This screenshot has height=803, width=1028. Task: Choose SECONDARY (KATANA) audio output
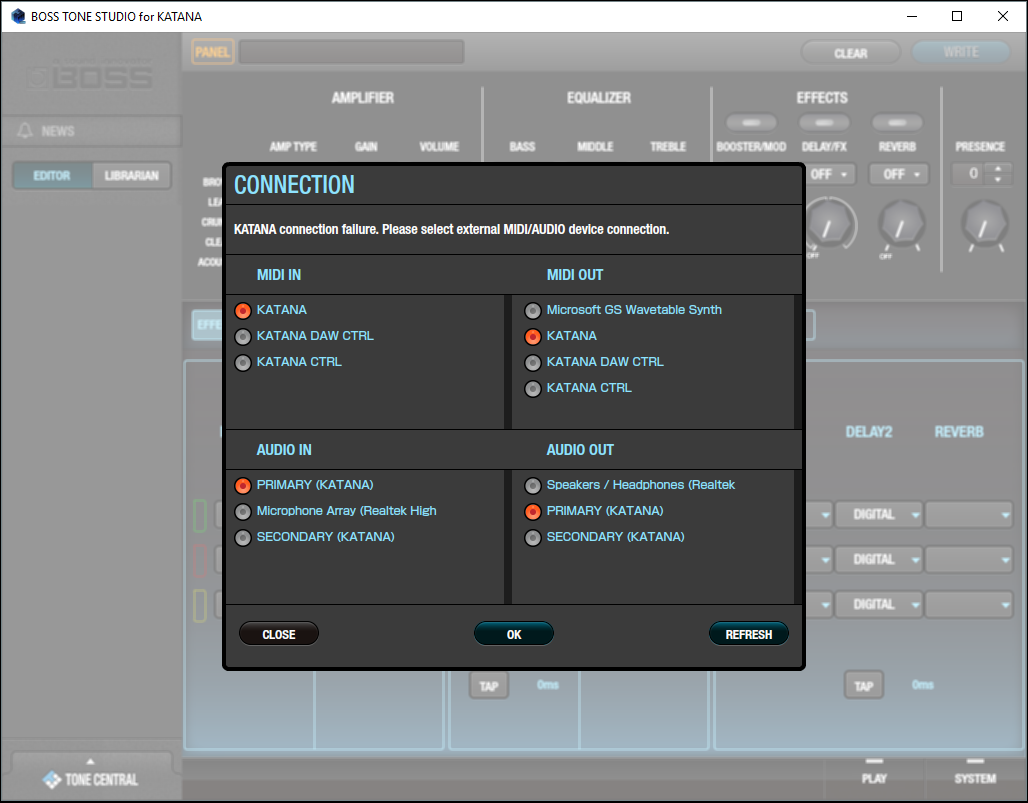(532, 538)
